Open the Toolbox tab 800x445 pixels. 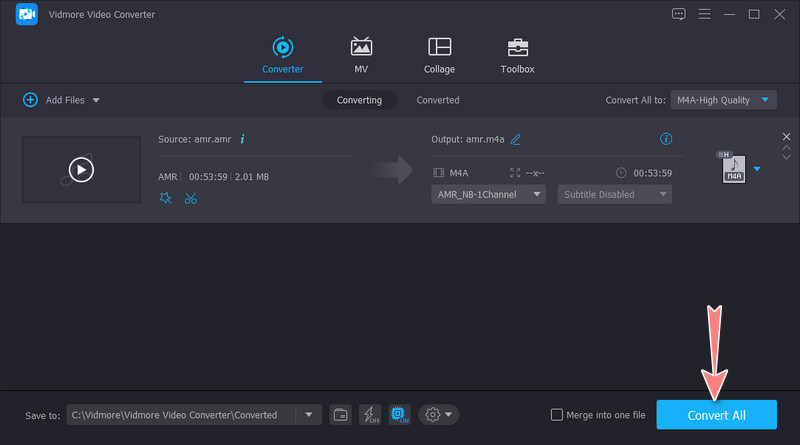pos(517,56)
